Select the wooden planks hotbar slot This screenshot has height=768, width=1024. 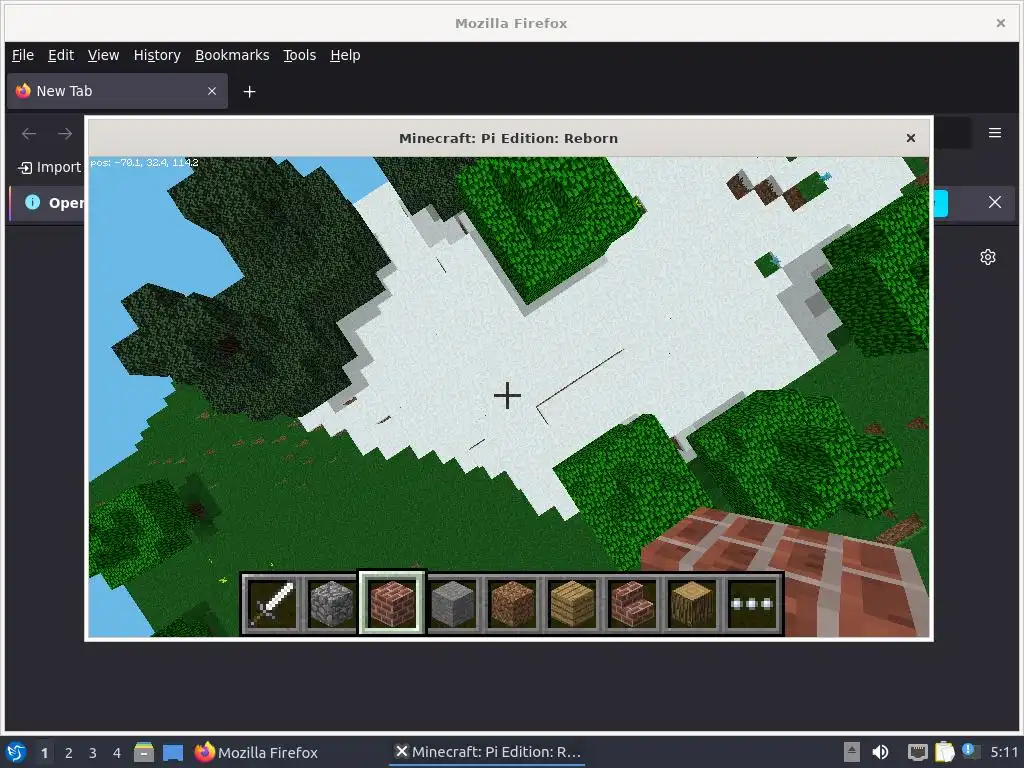coord(572,603)
